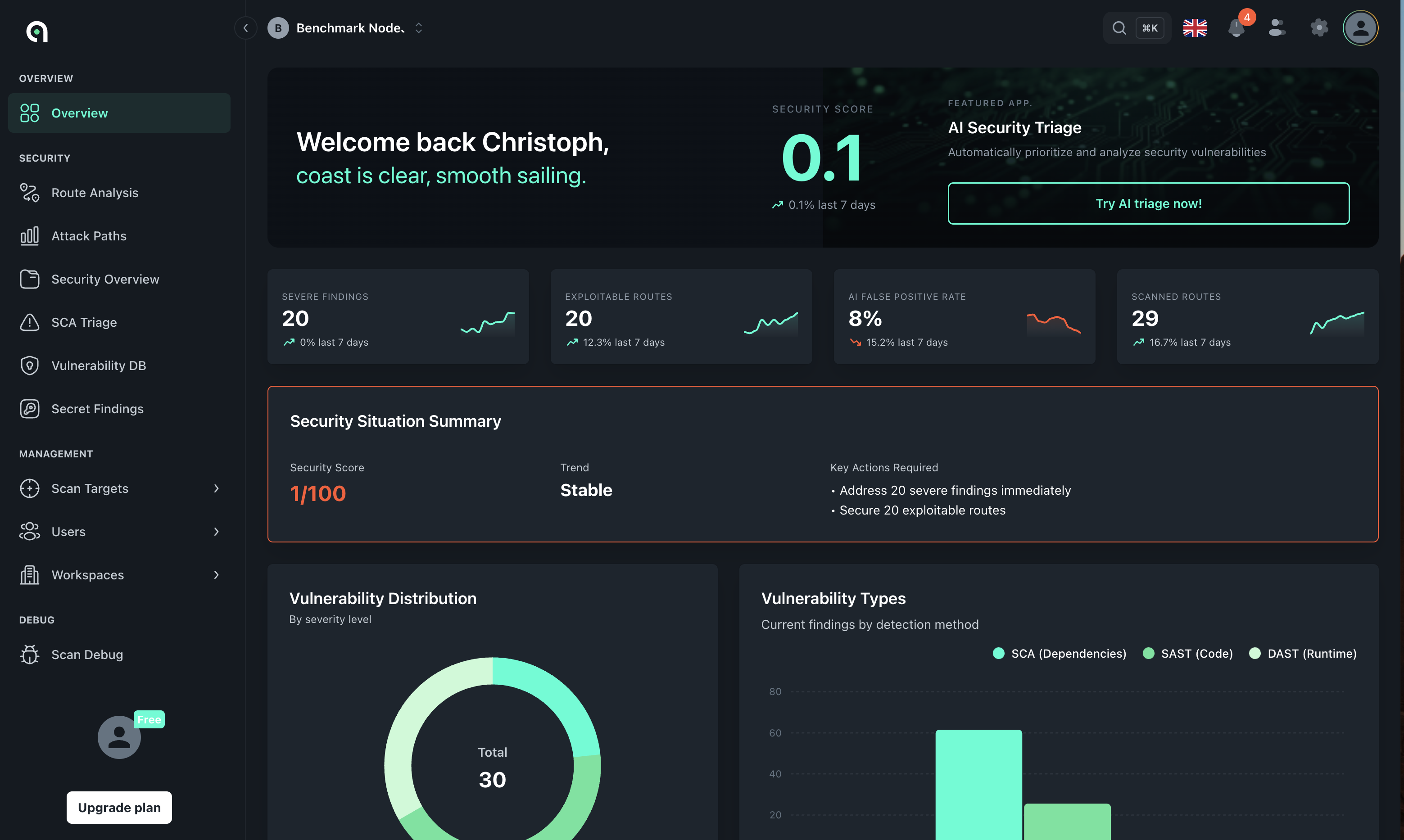Viewport: 1404px width, 840px height.
Task: Toggle SAST (Code) legend item
Action: click(1188, 654)
